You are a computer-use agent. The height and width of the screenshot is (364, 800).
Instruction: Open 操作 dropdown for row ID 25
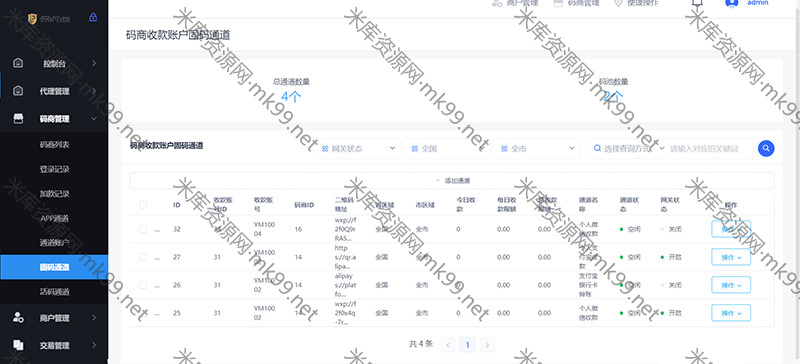(731, 312)
